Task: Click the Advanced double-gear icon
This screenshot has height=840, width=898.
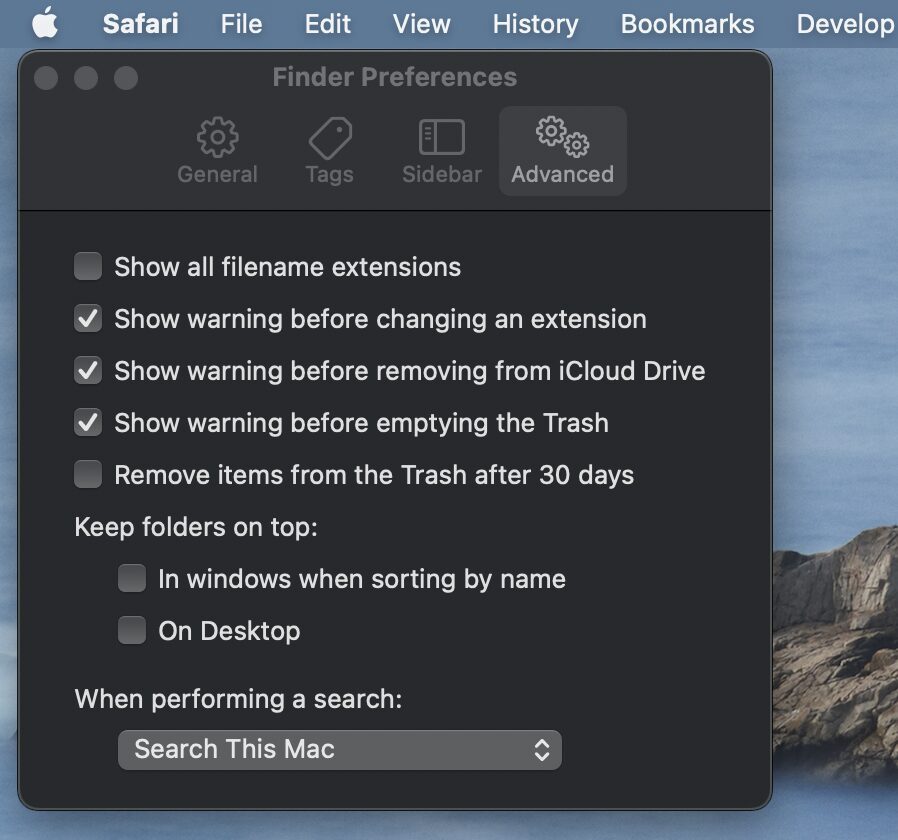Action: [562, 136]
